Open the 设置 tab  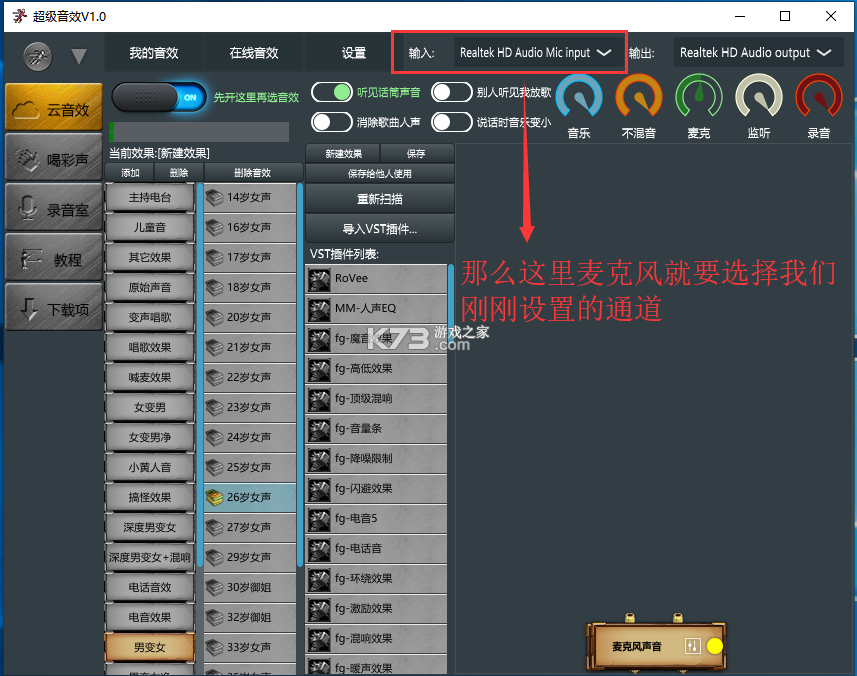(x=354, y=53)
